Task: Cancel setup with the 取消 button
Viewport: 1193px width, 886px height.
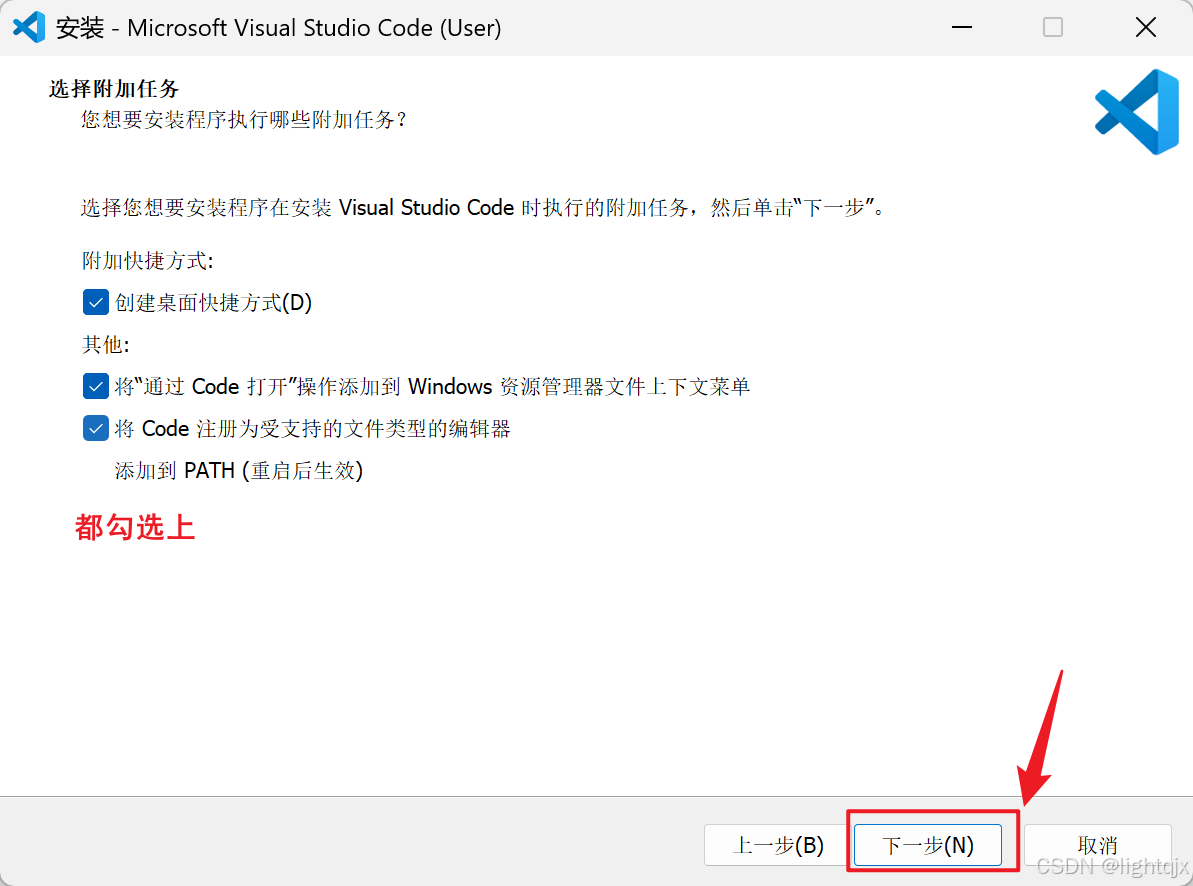Action: click(x=1097, y=845)
